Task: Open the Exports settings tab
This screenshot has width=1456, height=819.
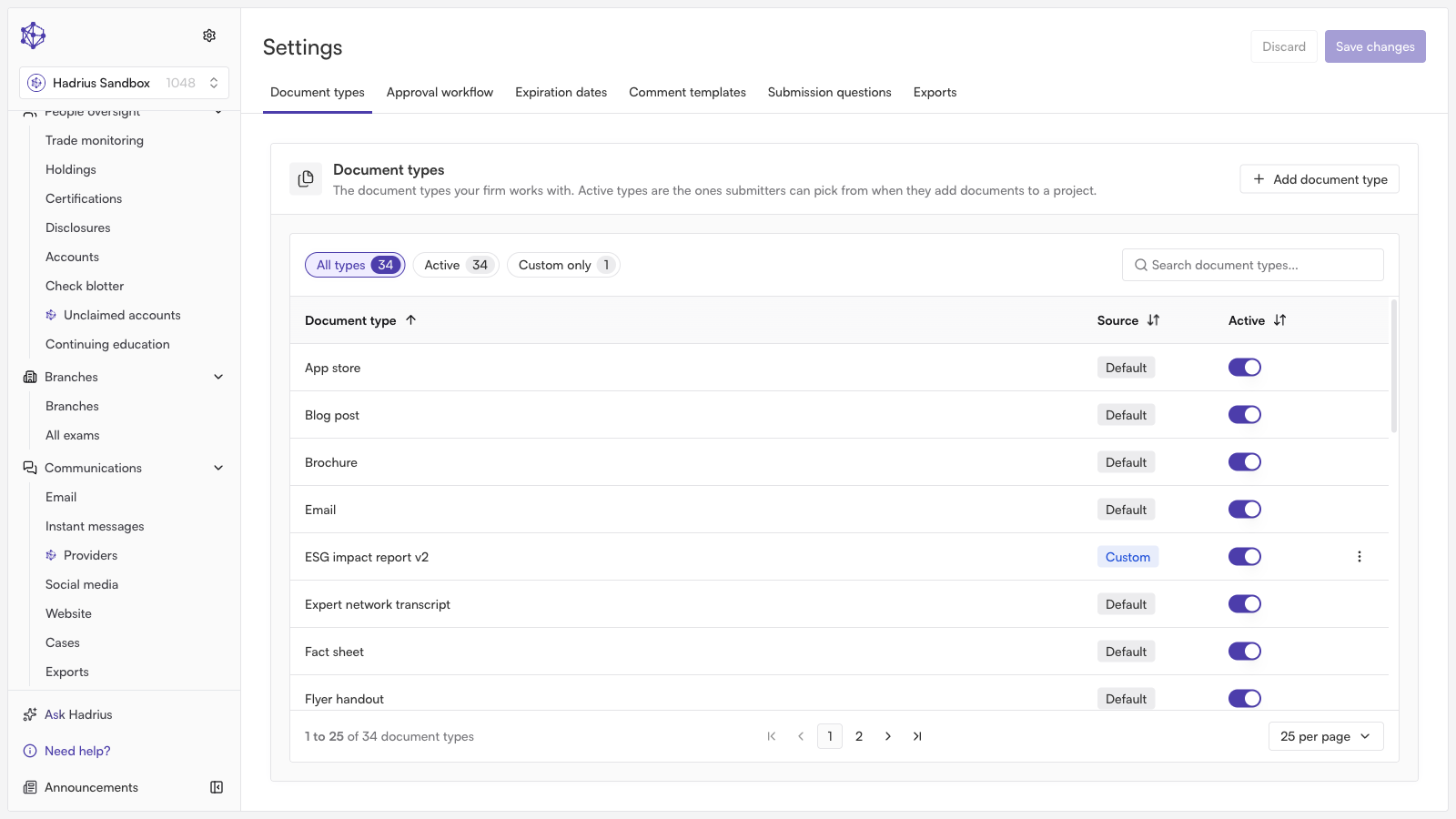Action: click(935, 92)
